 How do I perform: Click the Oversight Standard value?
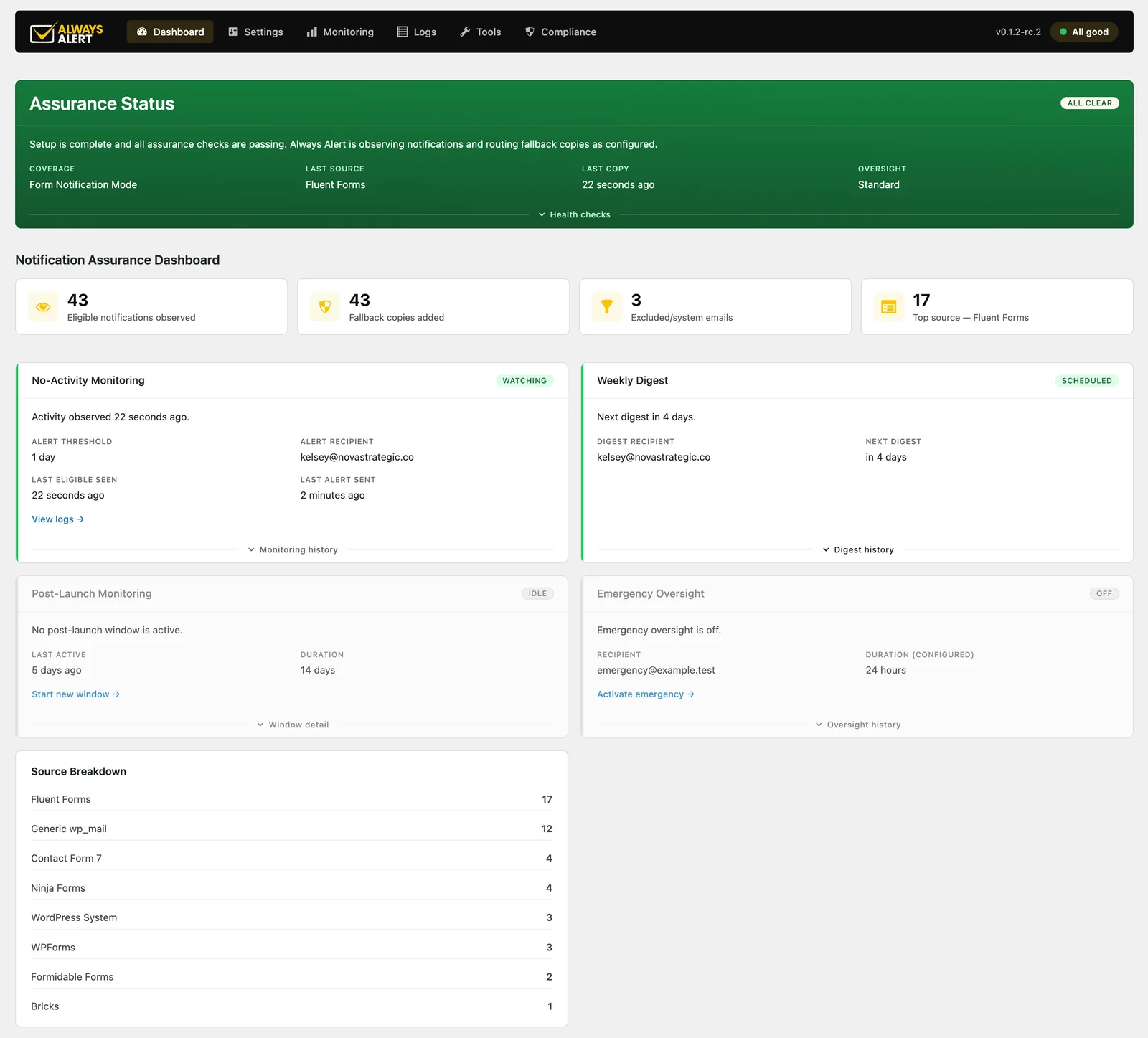(x=879, y=184)
